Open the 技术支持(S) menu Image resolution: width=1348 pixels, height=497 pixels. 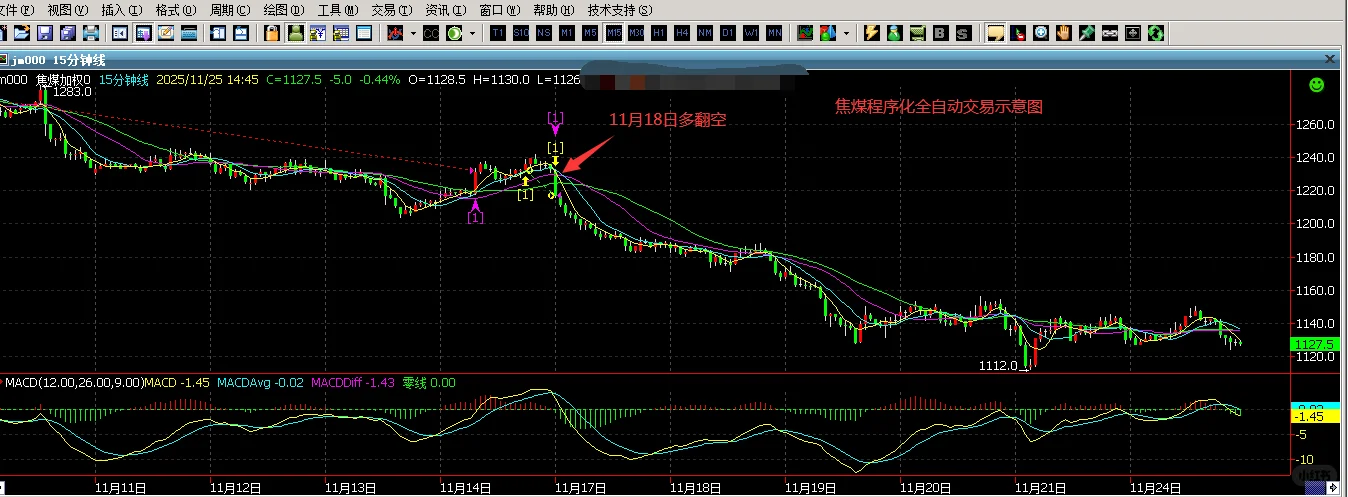tap(619, 10)
